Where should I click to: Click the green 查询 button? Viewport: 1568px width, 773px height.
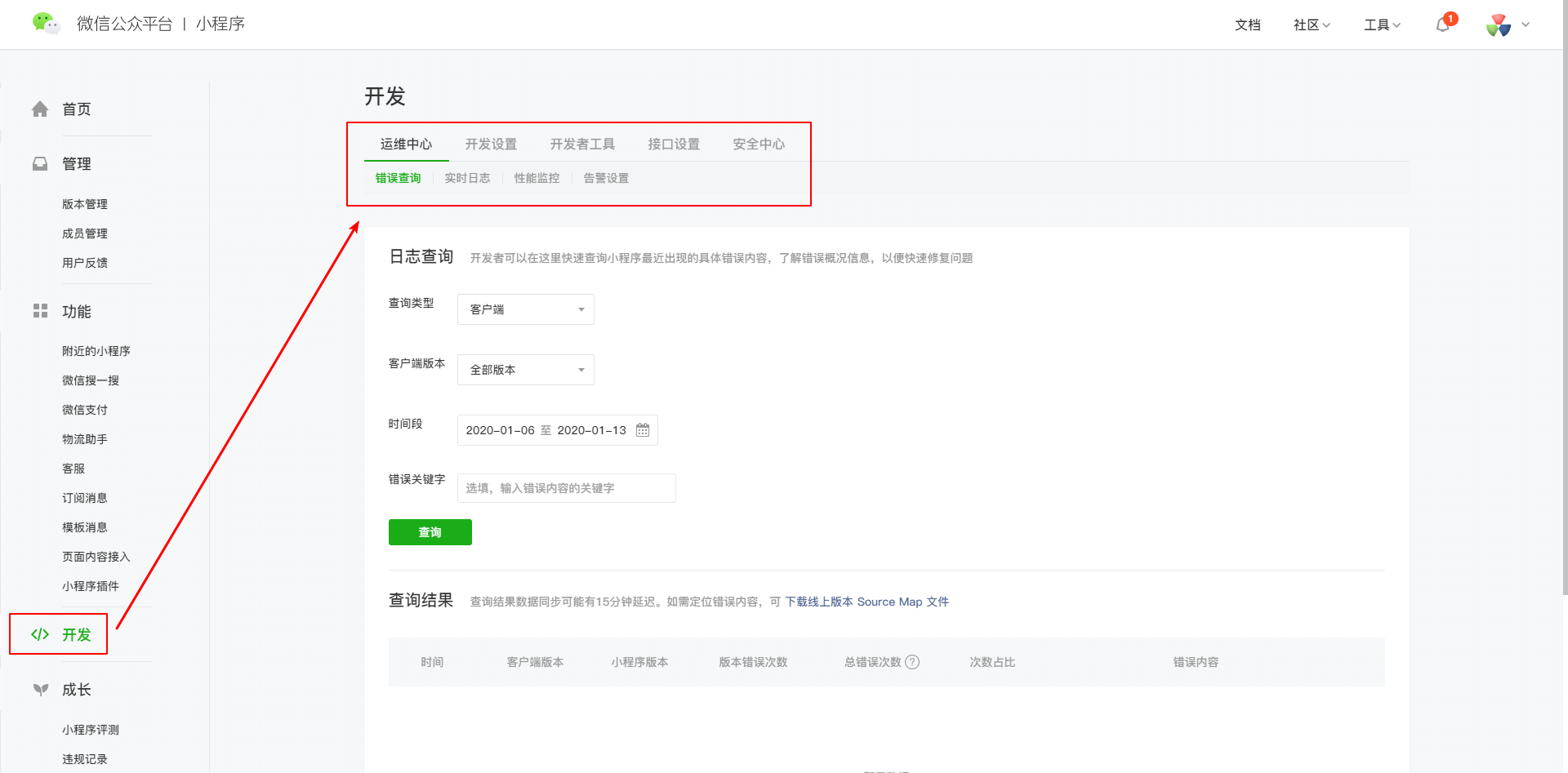[x=430, y=532]
